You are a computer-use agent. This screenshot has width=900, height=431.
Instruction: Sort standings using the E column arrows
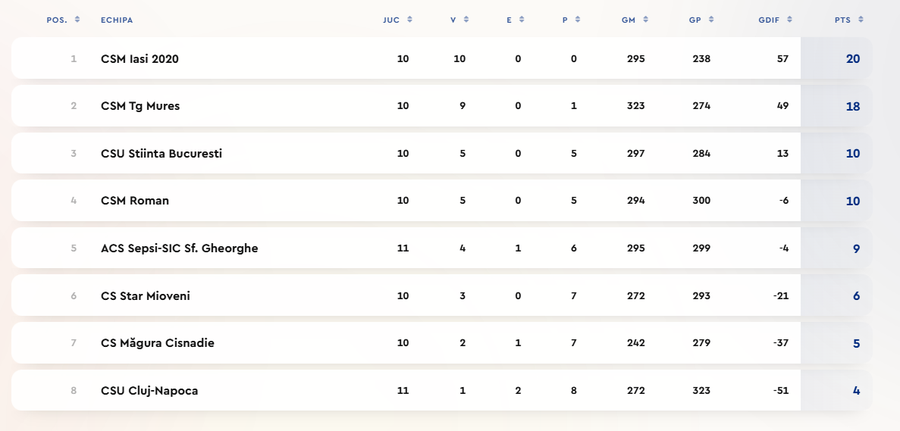(522, 20)
